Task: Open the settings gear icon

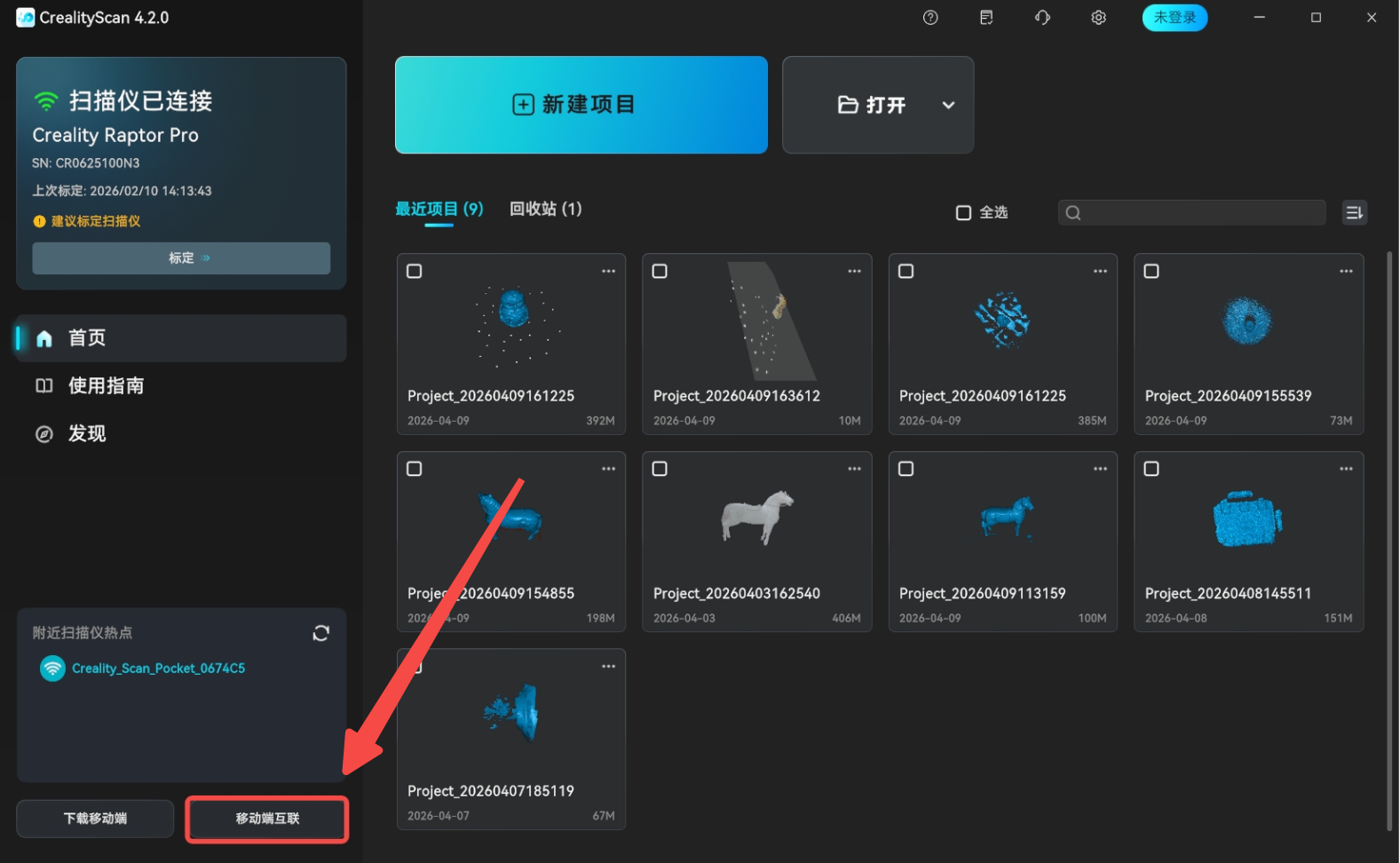Action: [1098, 18]
